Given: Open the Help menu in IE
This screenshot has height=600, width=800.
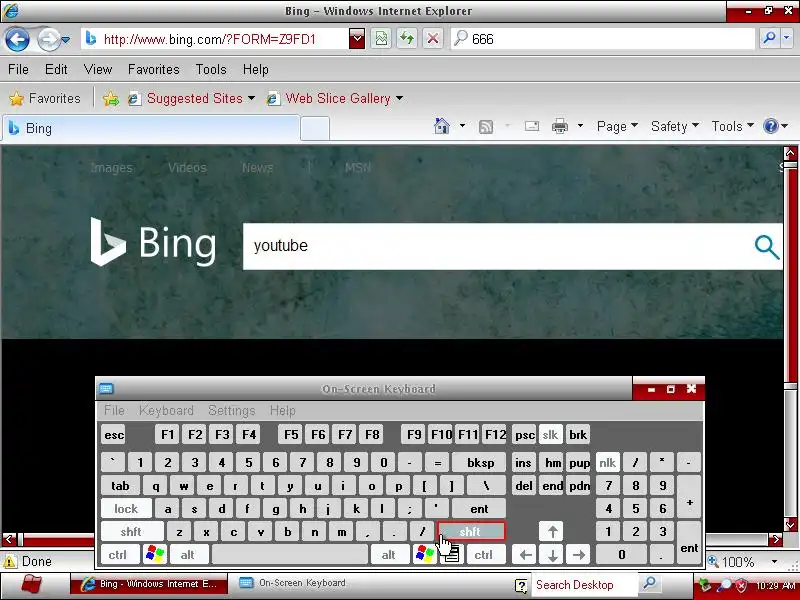Looking at the screenshot, I should [256, 69].
